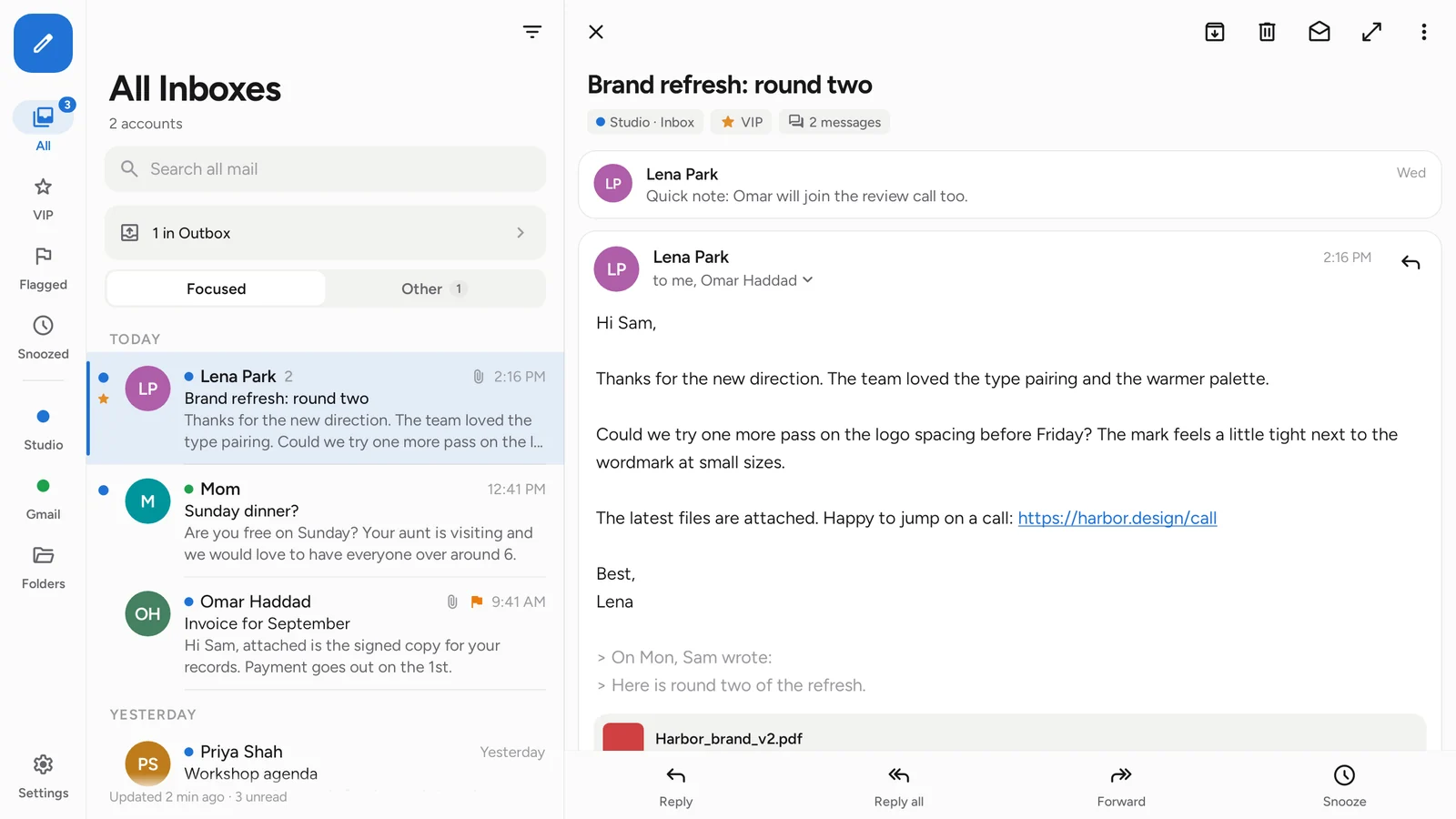Screen dimensions: 1456x819
Task: Select the Gmail account in sidebar
Action: click(43, 499)
